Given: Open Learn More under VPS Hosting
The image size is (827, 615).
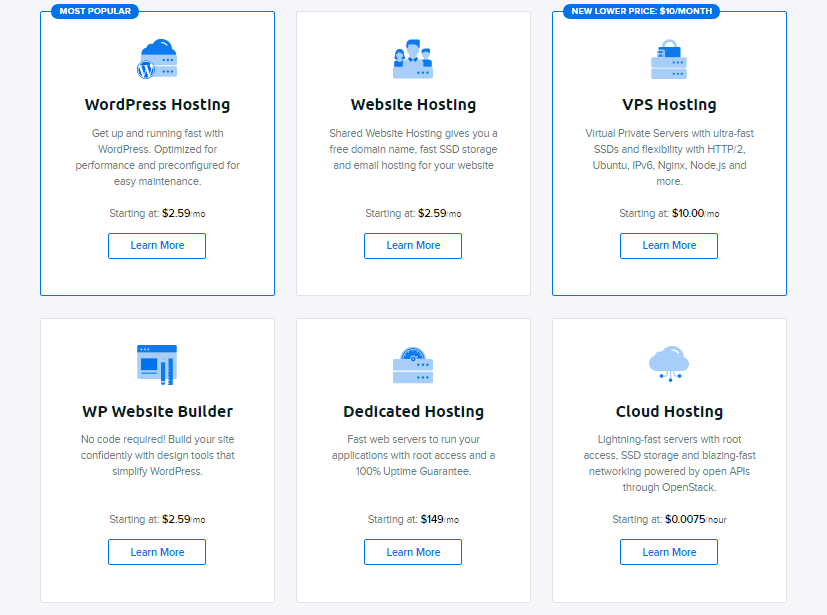Looking at the screenshot, I should [669, 246].
